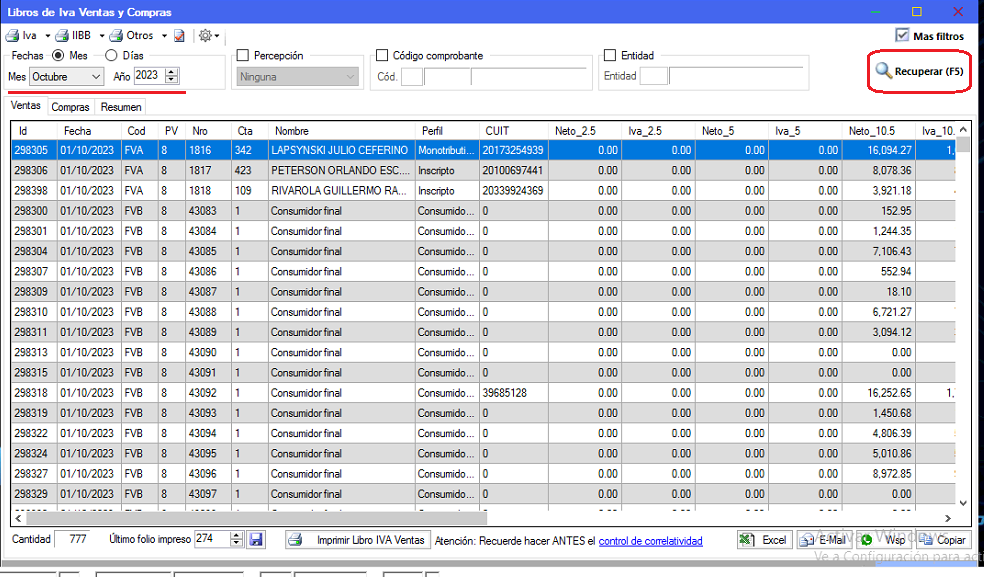This screenshot has width=984, height=577.
Task: Export the list to Excel
Action: [763, 540]
